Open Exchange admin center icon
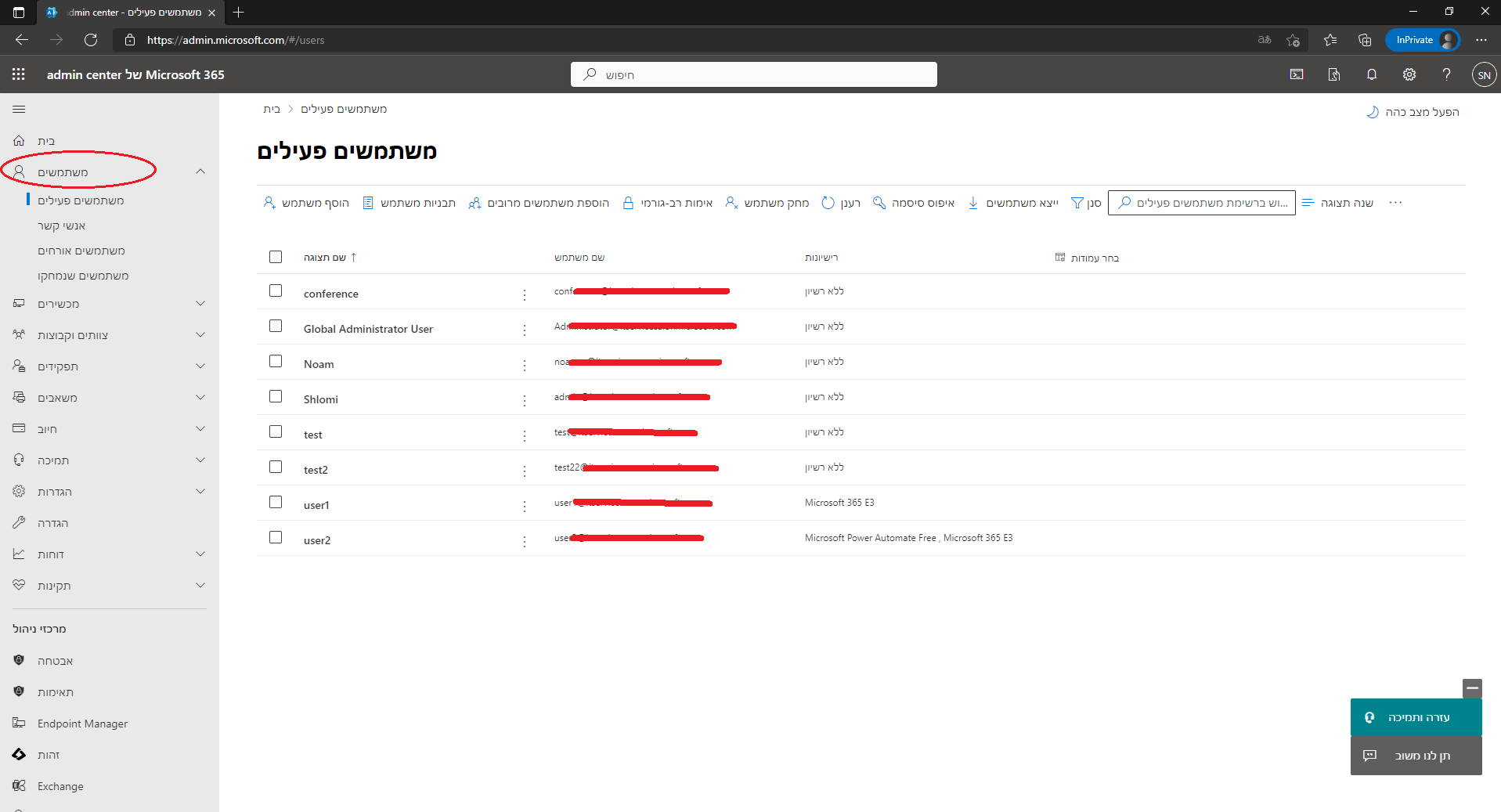Image resolution: width=1501 pixels, height=812 pixels. (19, 785)
